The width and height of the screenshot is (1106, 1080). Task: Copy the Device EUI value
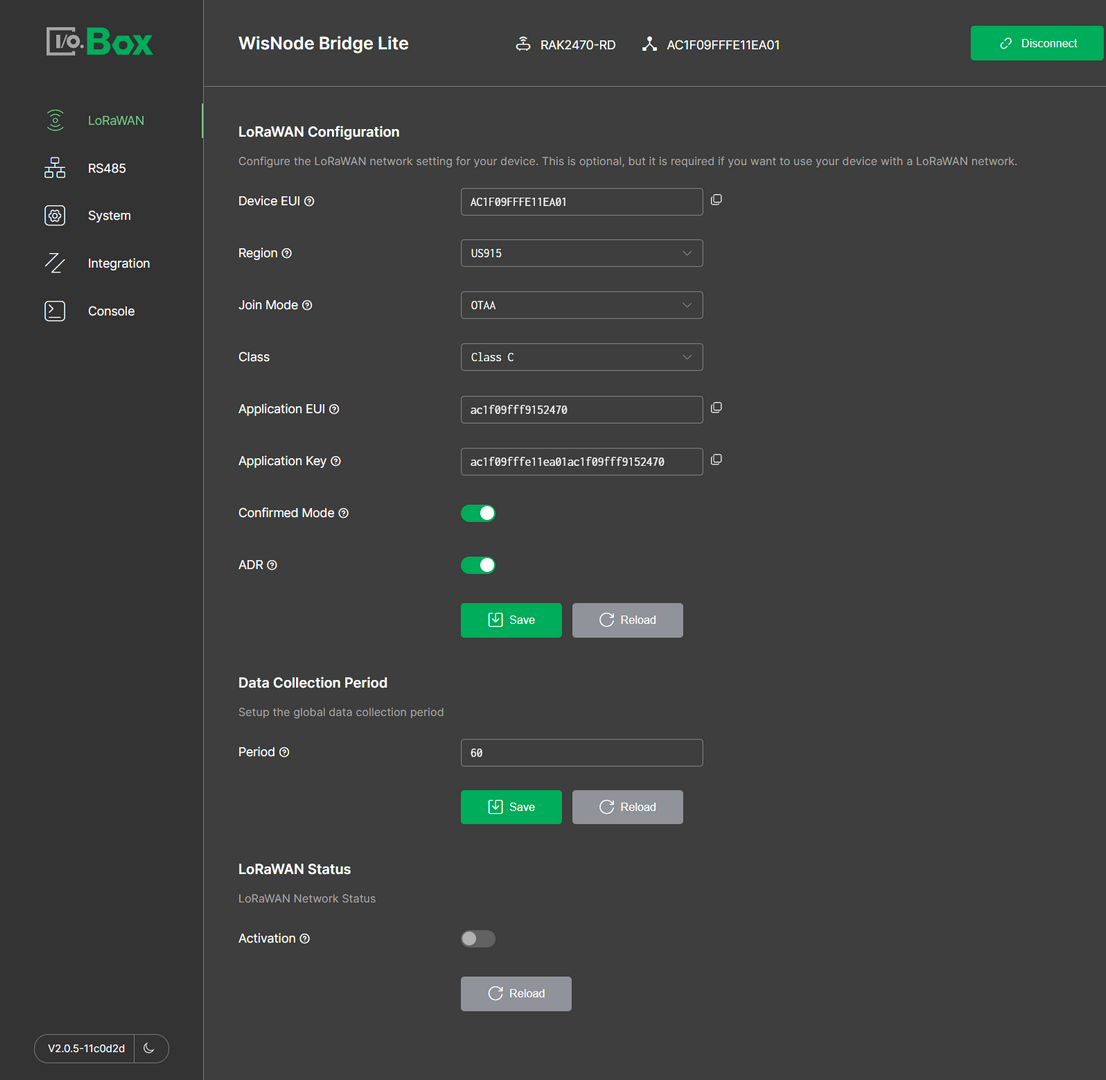tap(716, 200)
